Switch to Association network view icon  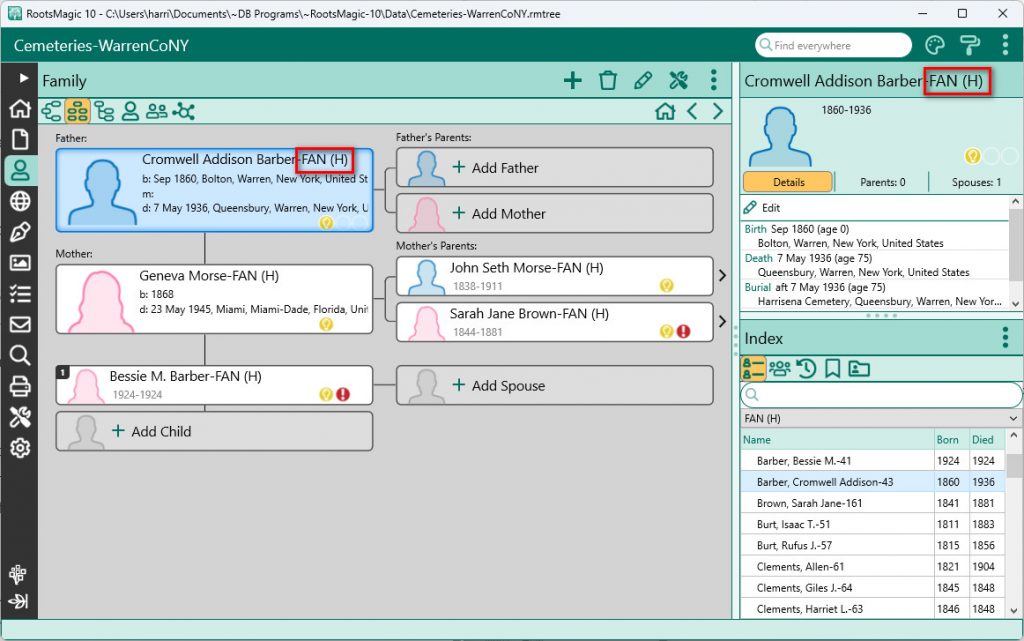pyautogui.click(x=184, y=112)
